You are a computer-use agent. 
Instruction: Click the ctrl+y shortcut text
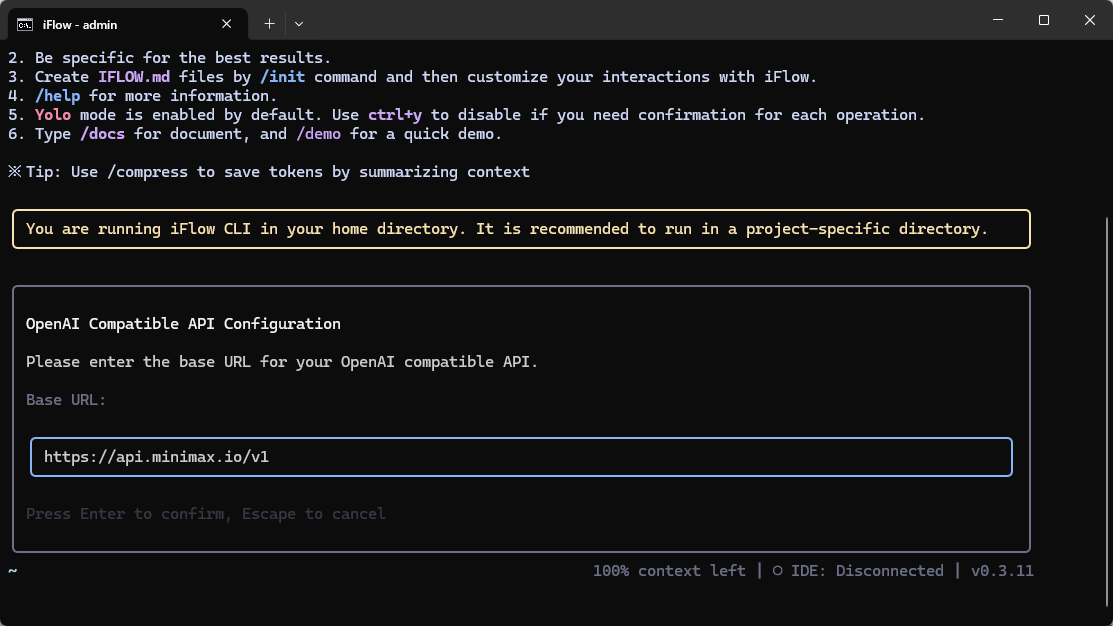coord(395,115)
